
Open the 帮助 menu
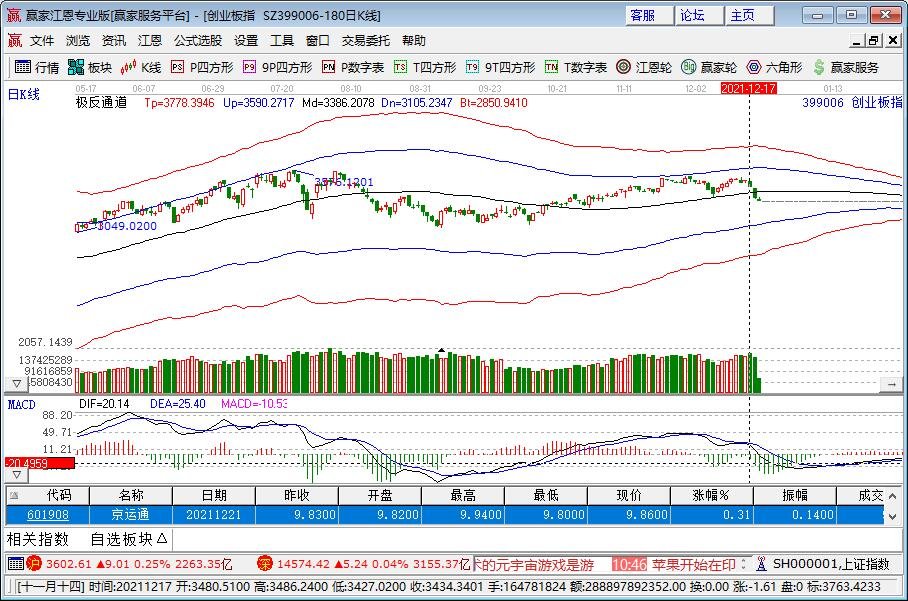click(x=413, y=41)
